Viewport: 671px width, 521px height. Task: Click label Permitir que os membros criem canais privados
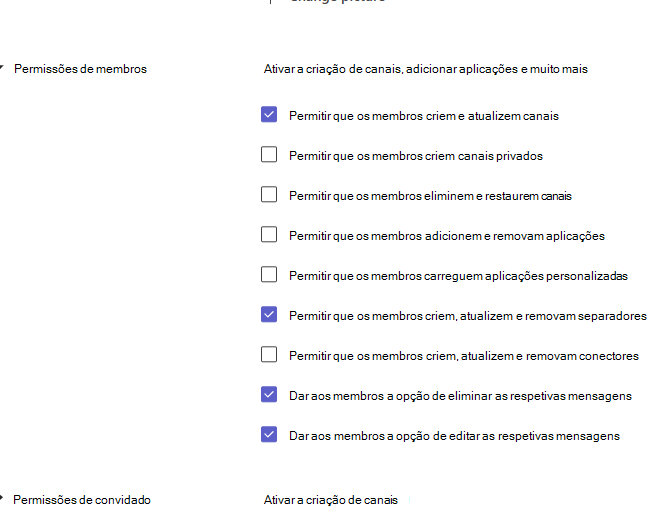416,156
